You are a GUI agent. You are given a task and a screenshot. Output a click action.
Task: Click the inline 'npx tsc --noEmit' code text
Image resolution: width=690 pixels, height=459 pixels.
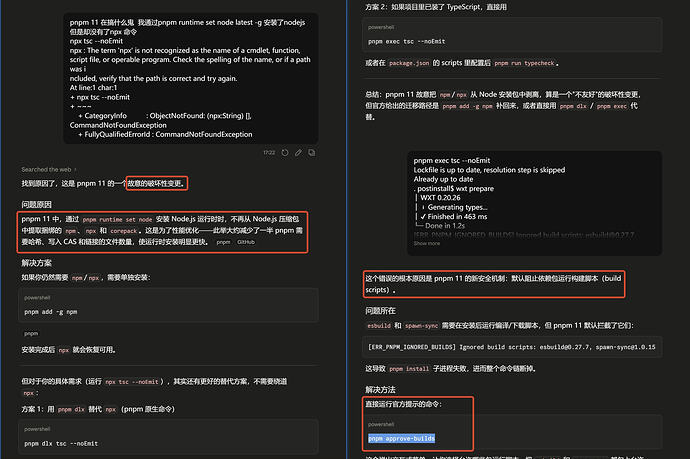pyautogui.click(x=132, y=382)
